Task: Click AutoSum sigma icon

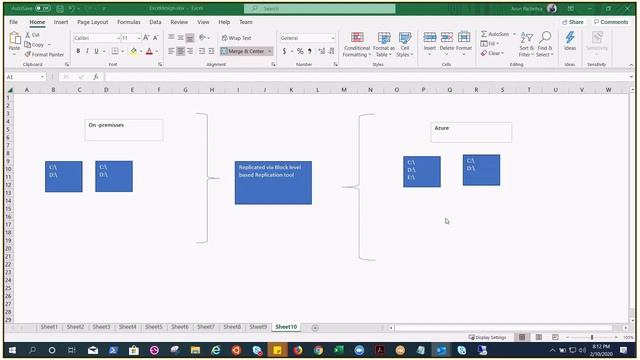Action: click(x=484, y=34)
